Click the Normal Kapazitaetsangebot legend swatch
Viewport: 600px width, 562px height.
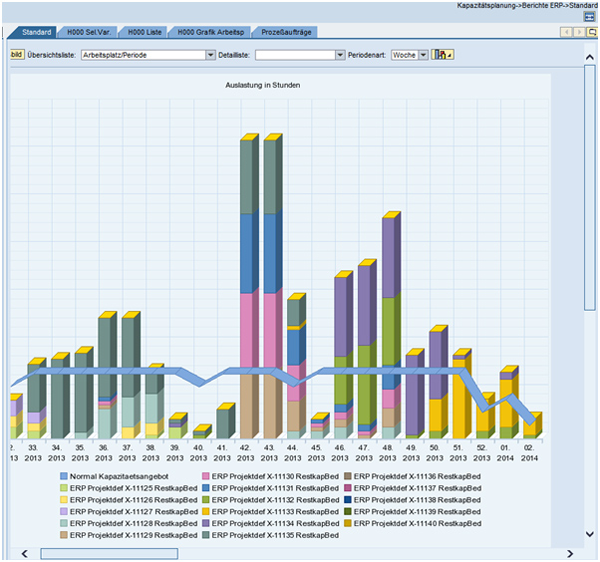tap(65, 476)
